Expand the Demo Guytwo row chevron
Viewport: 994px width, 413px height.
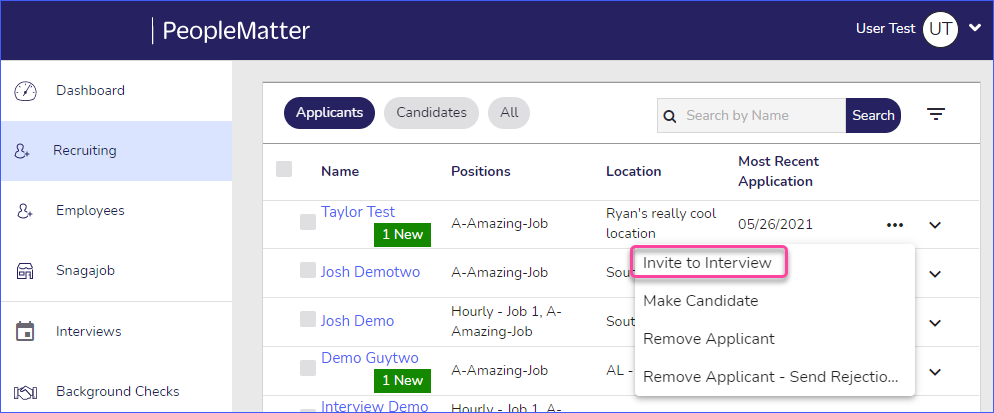coord(935,372)
